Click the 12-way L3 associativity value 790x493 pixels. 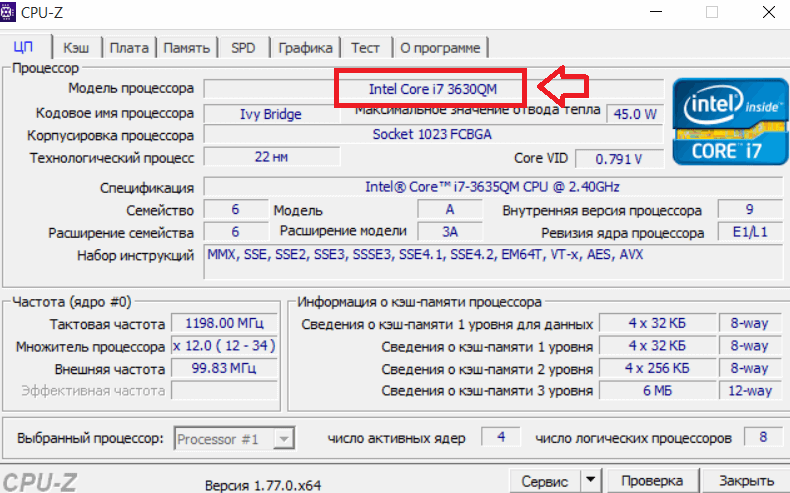point(750,390)
